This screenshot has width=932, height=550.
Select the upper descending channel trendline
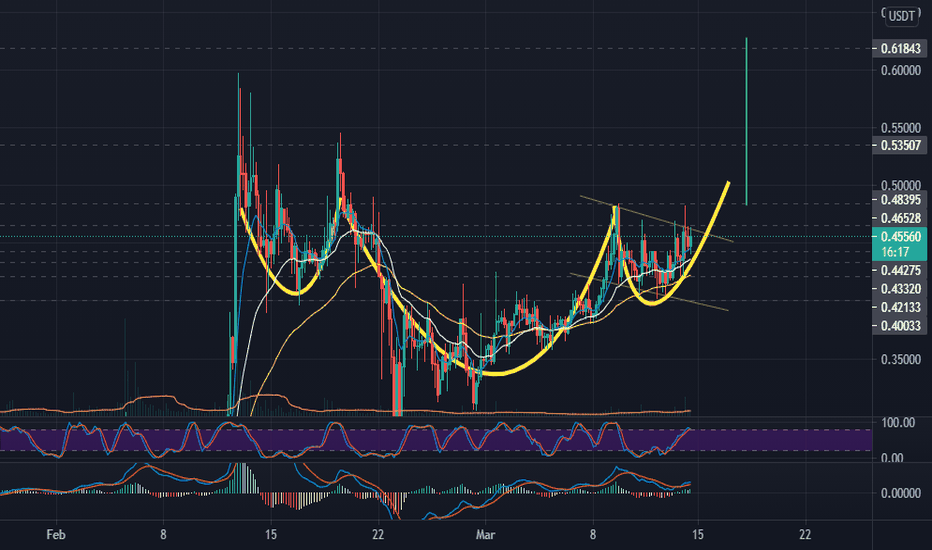pyautogui.click(x=657, y=218)
